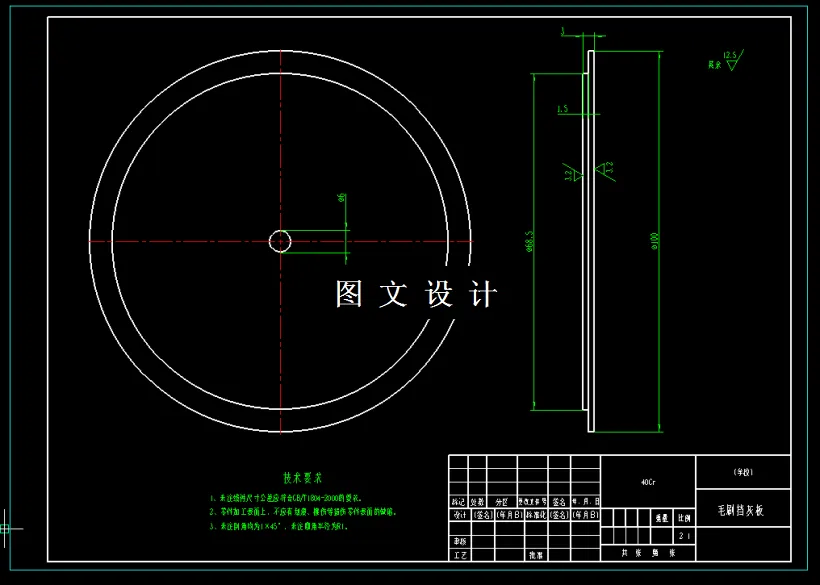Select the part name 毛刷挡灰板
This screenshot has height=585, width=820.
click(x=741, y=511)
